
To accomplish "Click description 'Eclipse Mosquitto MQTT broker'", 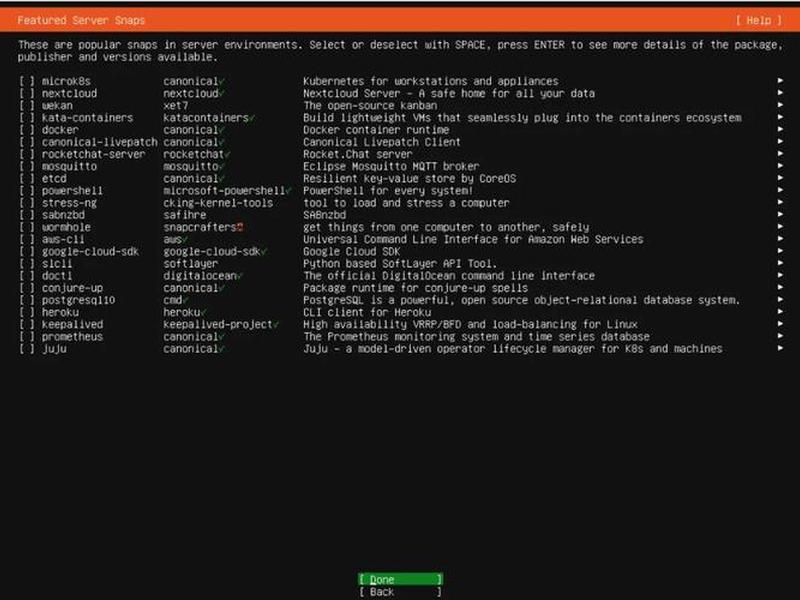I will coord(391,166).
